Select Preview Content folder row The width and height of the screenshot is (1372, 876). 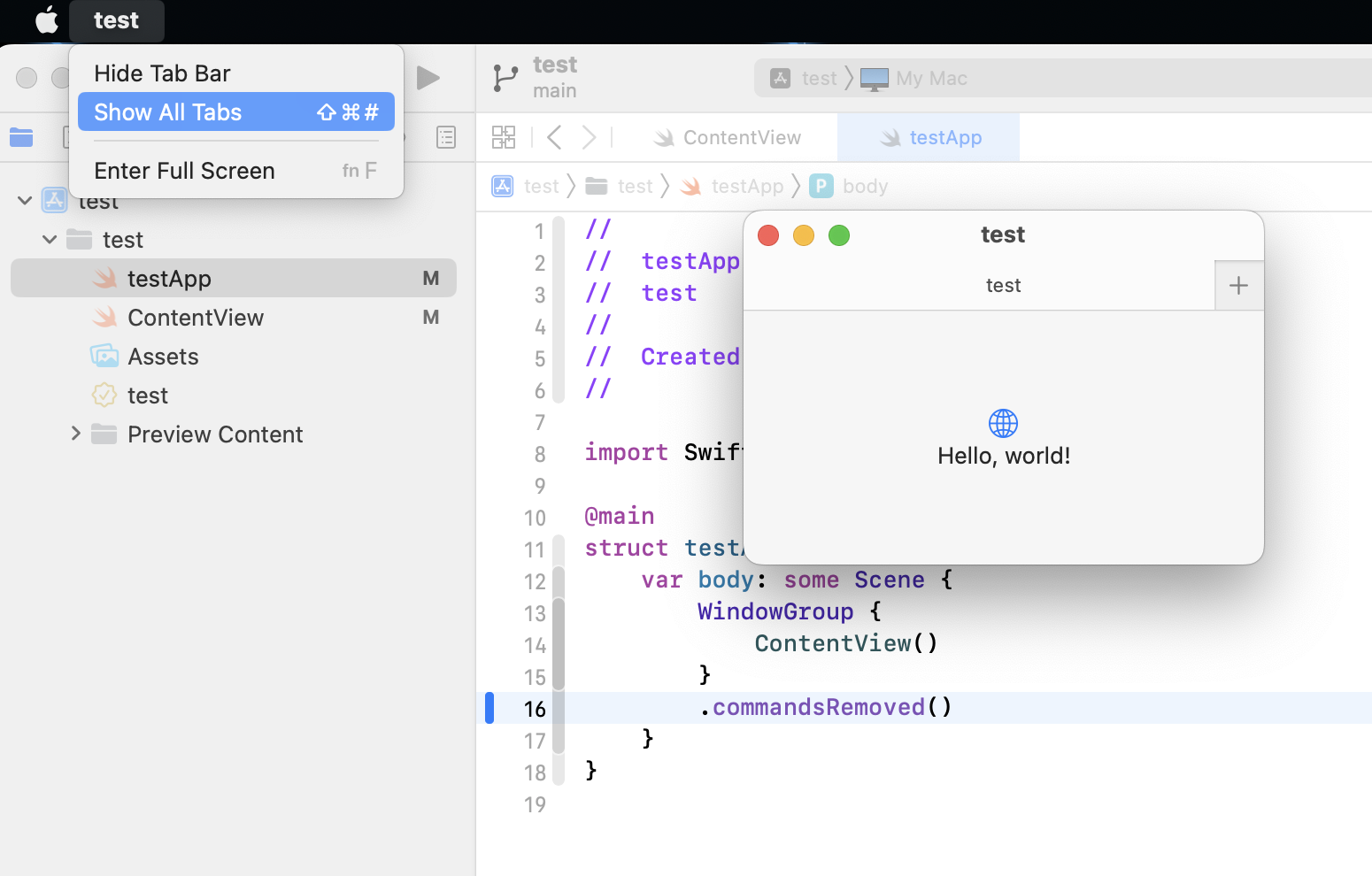click(234, 434)
